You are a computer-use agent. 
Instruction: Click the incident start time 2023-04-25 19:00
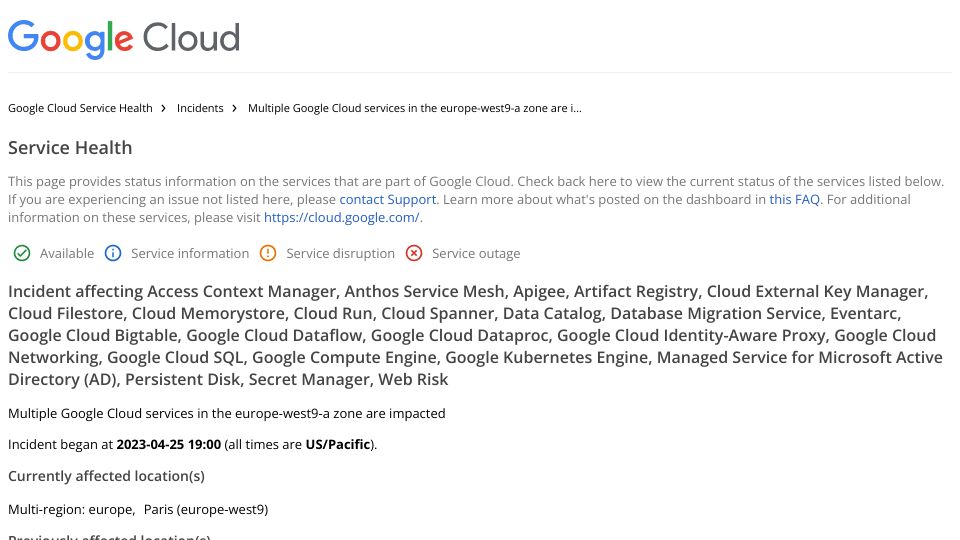169,444
